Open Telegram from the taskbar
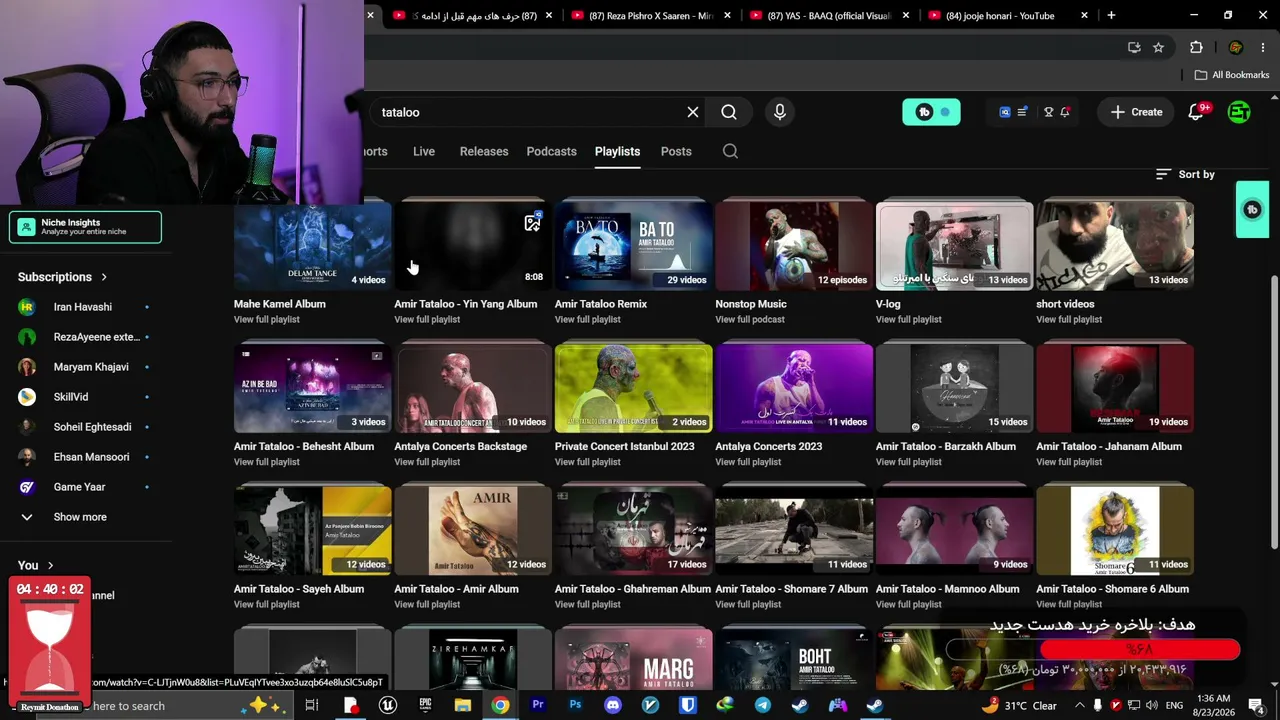The height and width of the screenshot is (720, 1280). [x=763, y=705]
